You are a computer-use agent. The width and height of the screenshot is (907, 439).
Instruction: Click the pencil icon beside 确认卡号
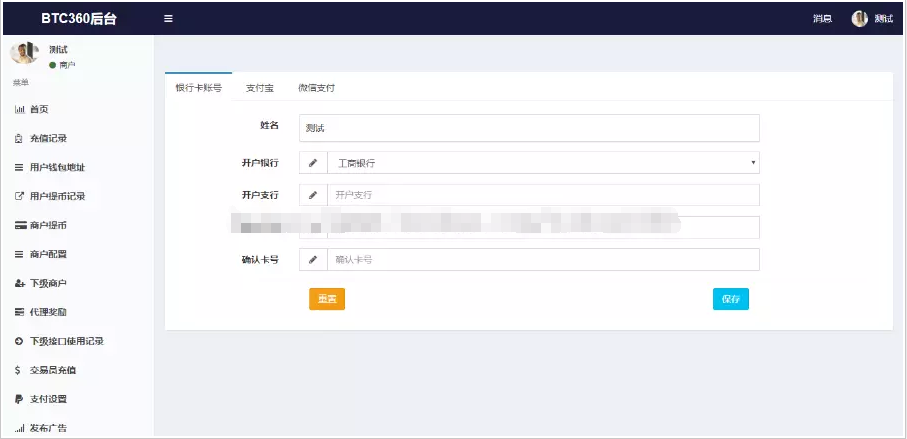pos(313,260)
